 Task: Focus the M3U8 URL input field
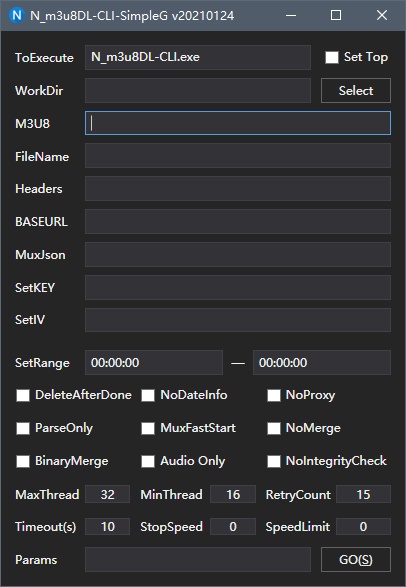pyautogui.click(x=238, y=123)
